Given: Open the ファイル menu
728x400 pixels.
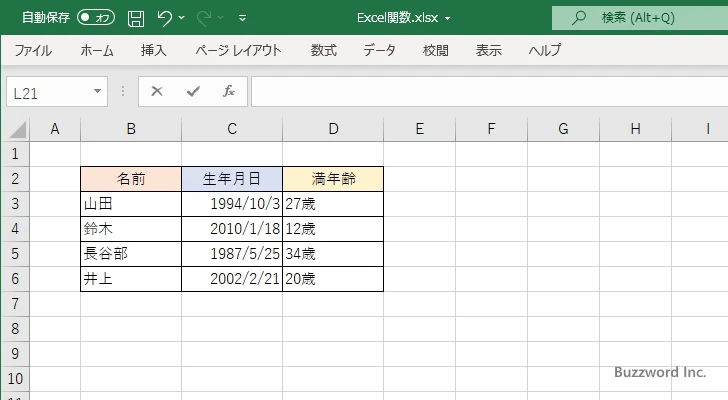Looking at the screenshot, I should tap(33, 50).
